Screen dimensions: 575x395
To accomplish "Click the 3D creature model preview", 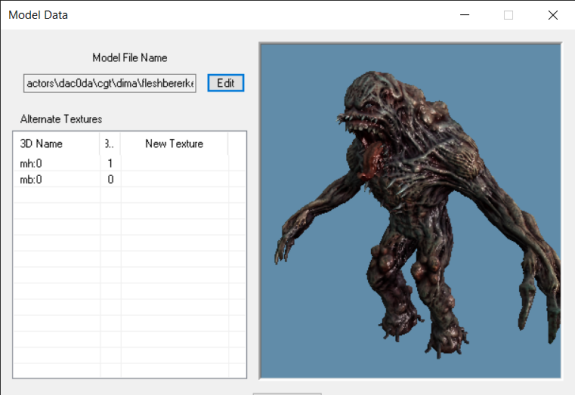I will [410, 211].
